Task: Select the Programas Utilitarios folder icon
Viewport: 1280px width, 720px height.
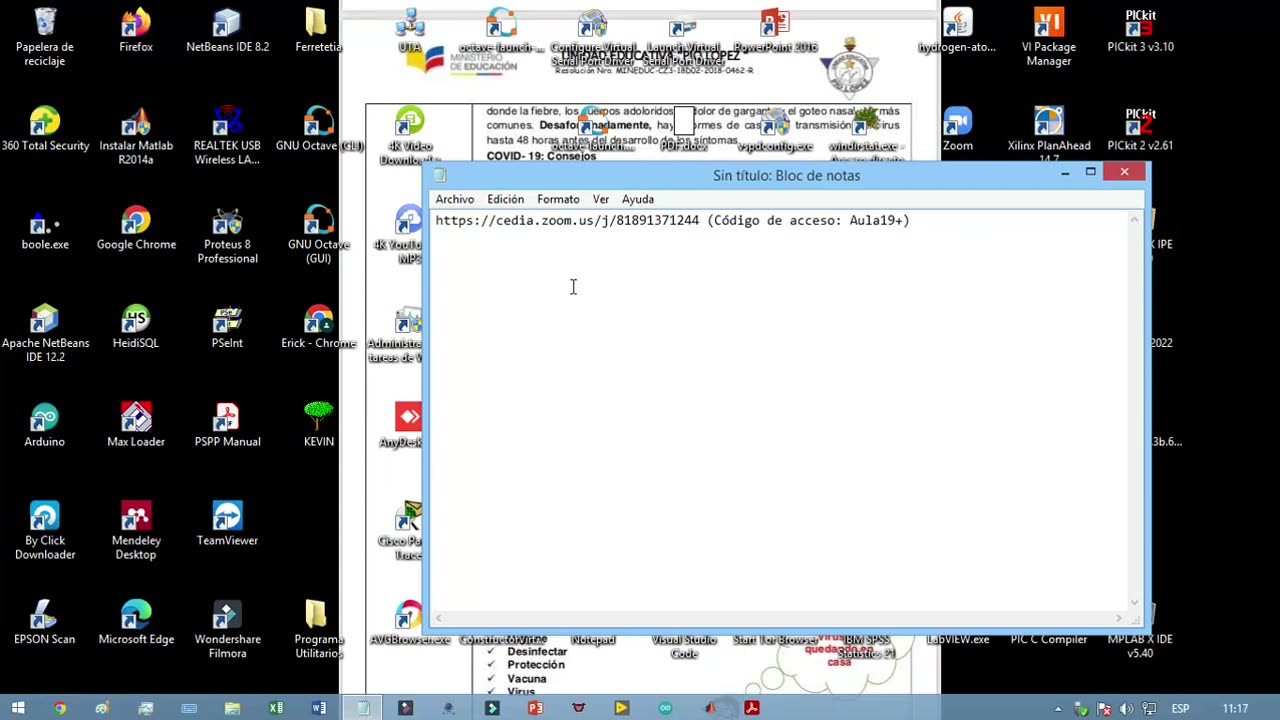Action: pos(319,630)
